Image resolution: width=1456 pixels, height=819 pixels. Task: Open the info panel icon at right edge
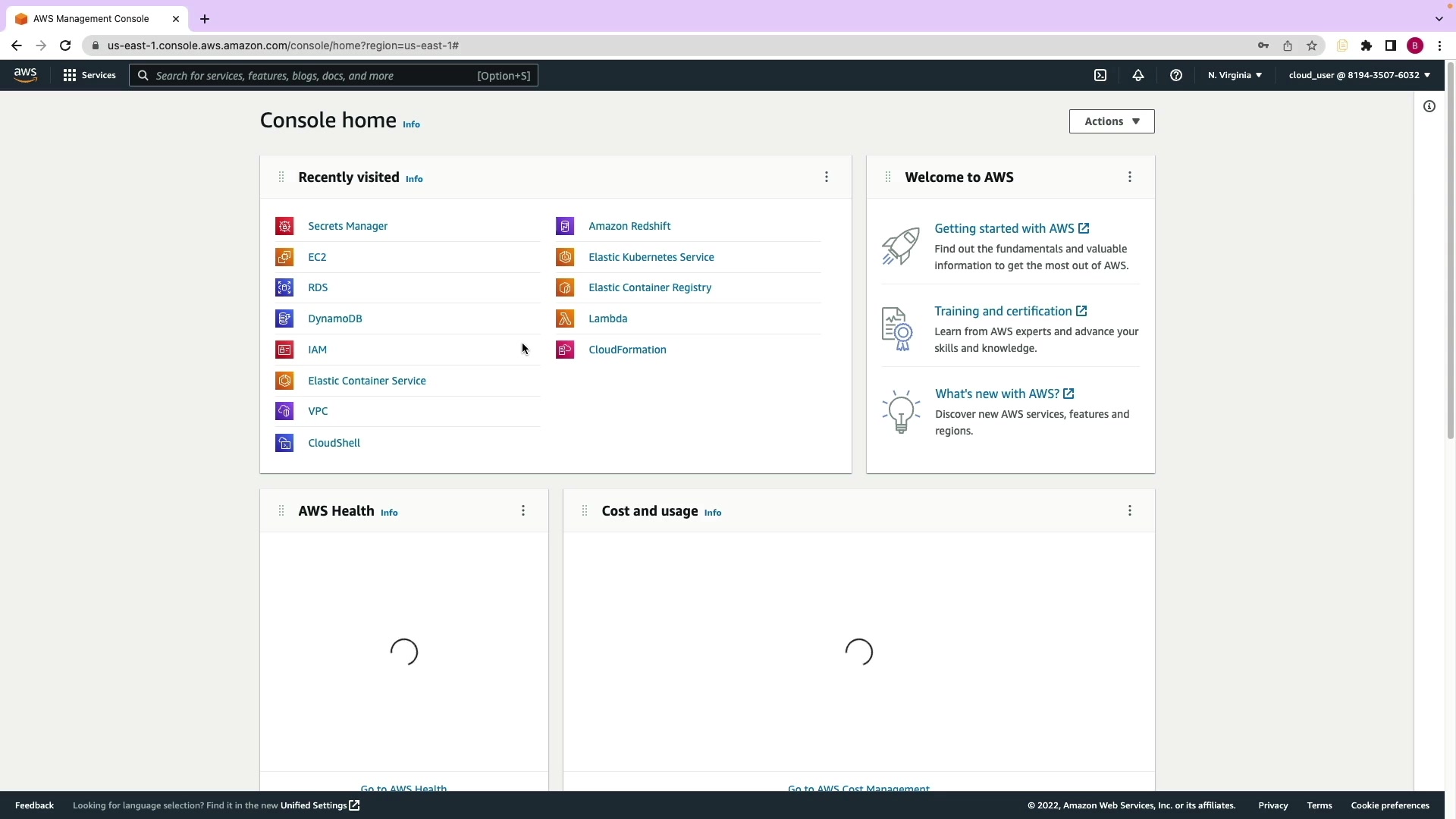tap(1429, 106)
